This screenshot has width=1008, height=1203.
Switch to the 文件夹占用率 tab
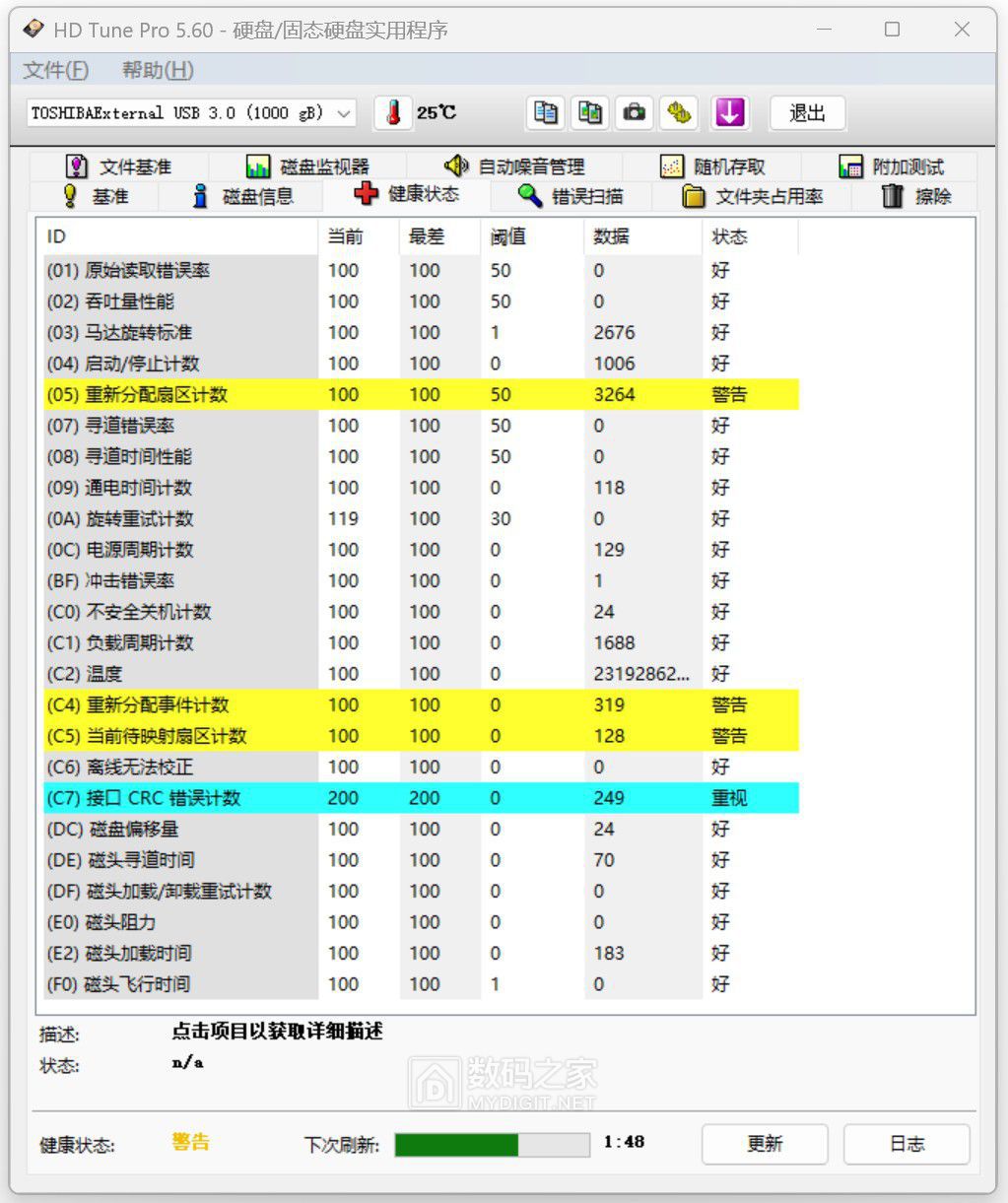coord(753,196)
